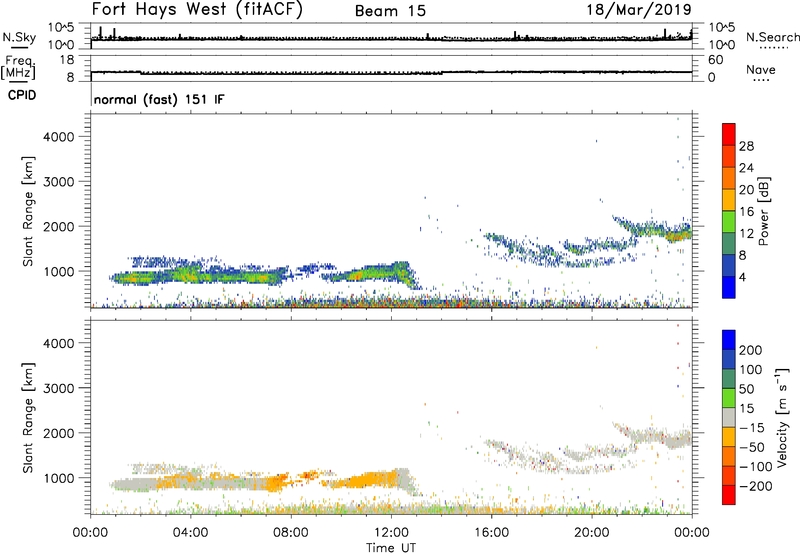The height and width of the screenshot is (554, 800).
Task: Click the 'Time UT' axis title
Action: [x=391, y=547]
